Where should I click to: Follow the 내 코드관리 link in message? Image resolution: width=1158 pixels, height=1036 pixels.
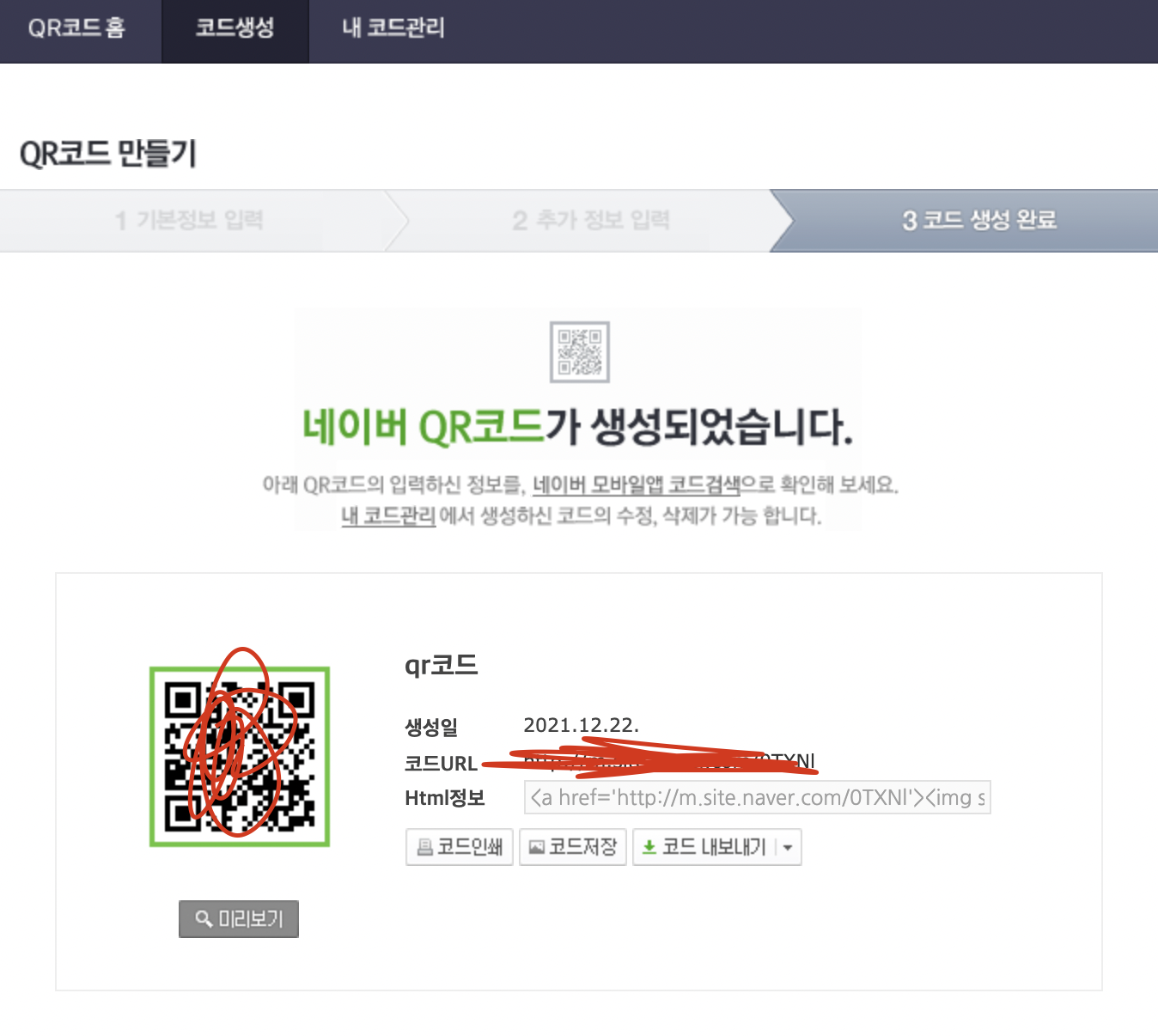(x=388, y=515)
